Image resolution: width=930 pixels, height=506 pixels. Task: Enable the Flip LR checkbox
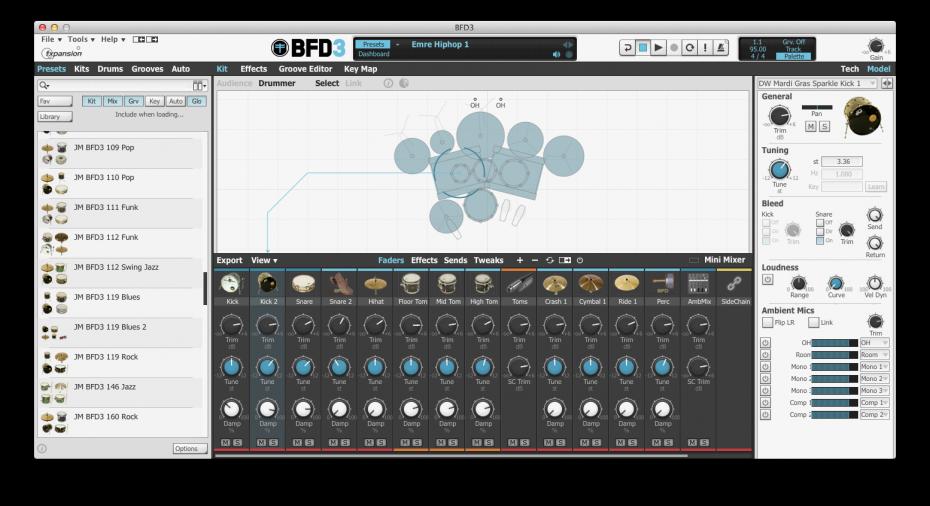(x=767, y=322)
